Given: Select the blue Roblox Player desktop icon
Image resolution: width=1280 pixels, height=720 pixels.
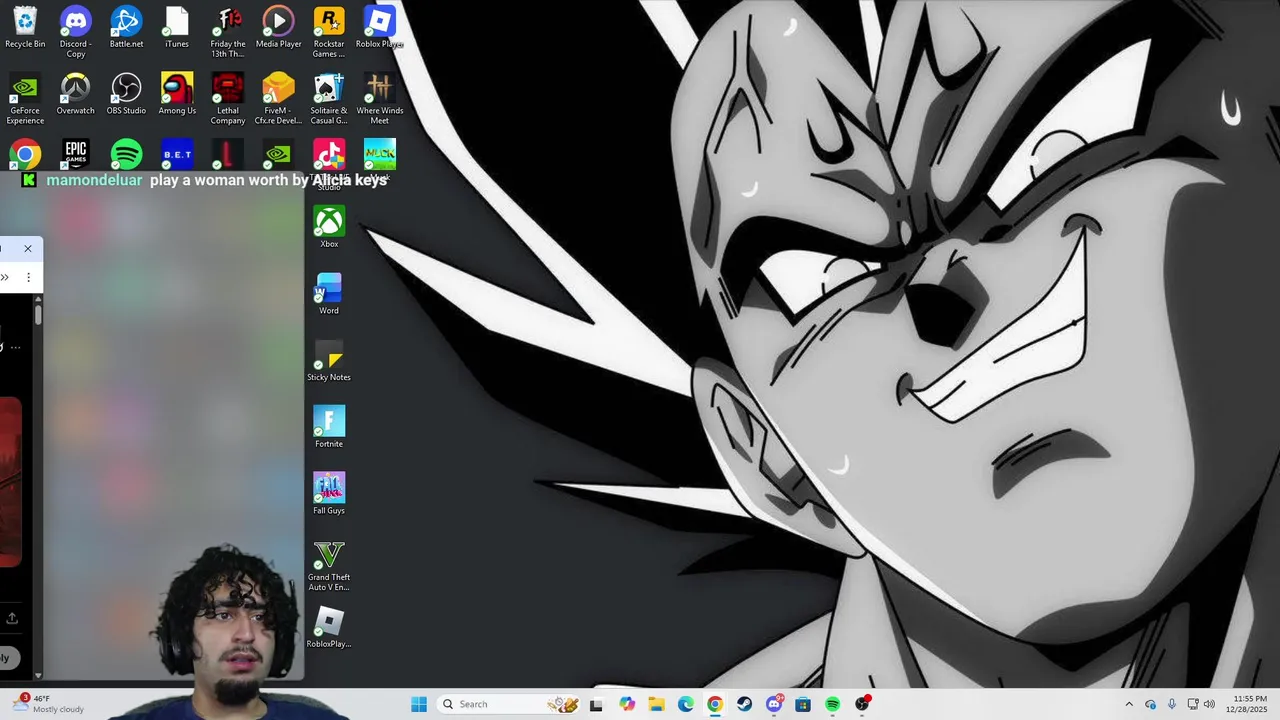Looking at the screenshot, I should coord(379,28).
